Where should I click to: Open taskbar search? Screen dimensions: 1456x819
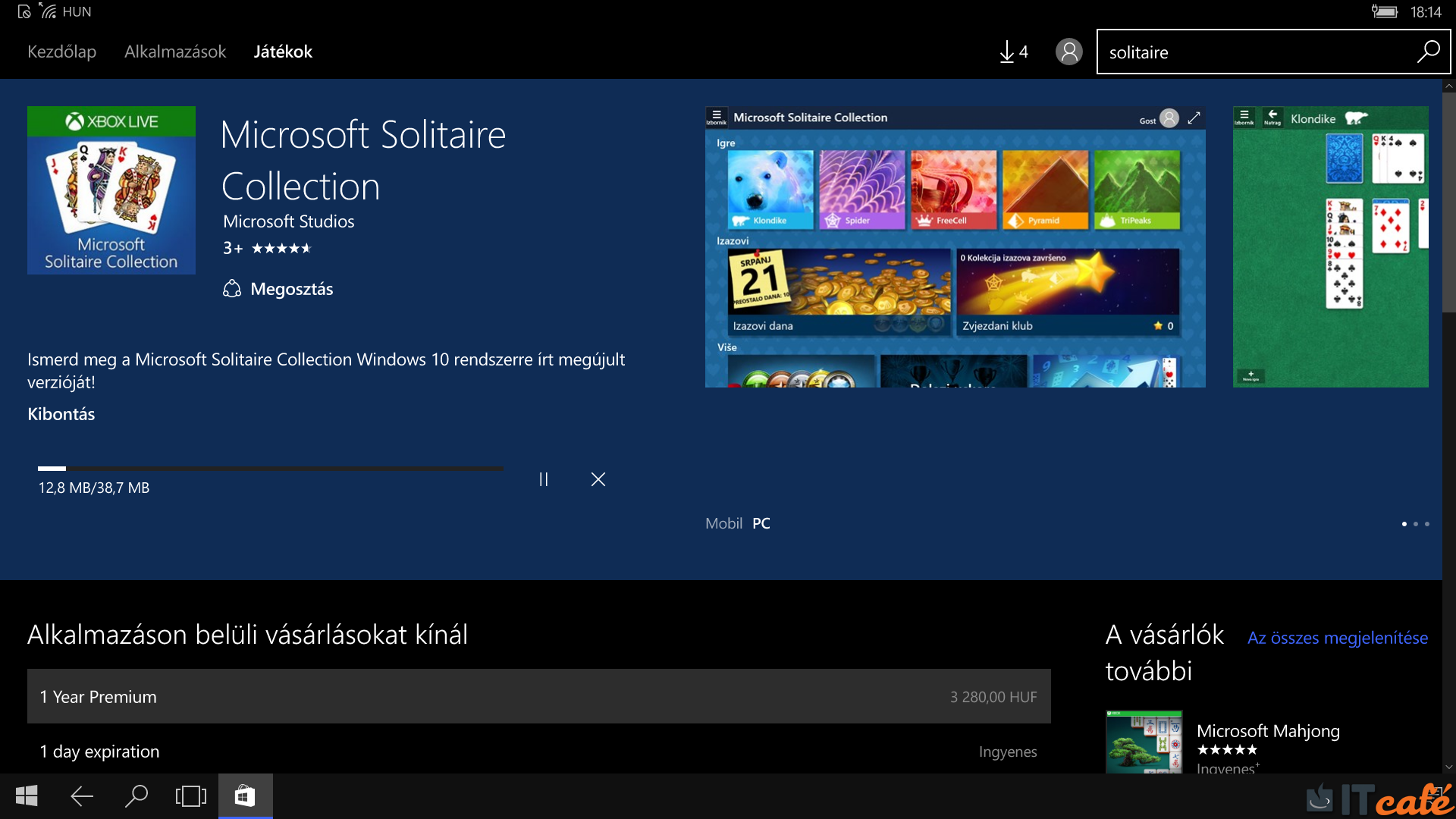pyautogui.click(x=136, y=796)
